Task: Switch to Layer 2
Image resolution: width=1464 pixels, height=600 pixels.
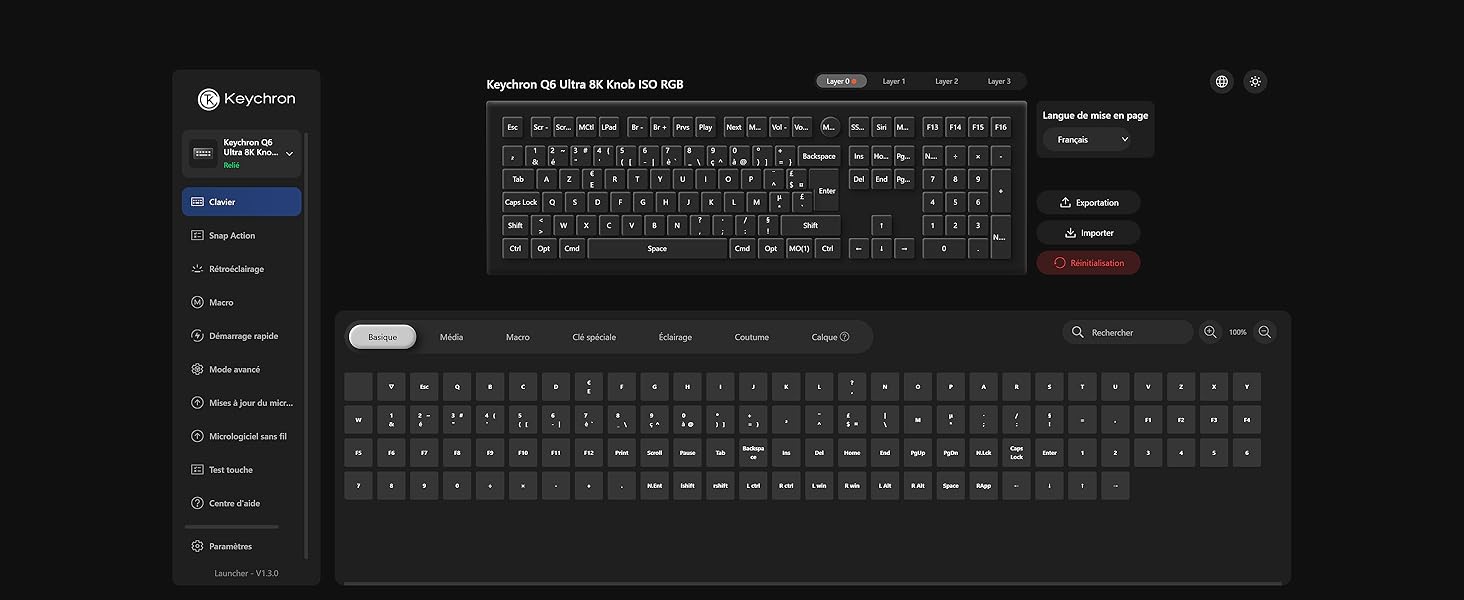Action: 946,81
